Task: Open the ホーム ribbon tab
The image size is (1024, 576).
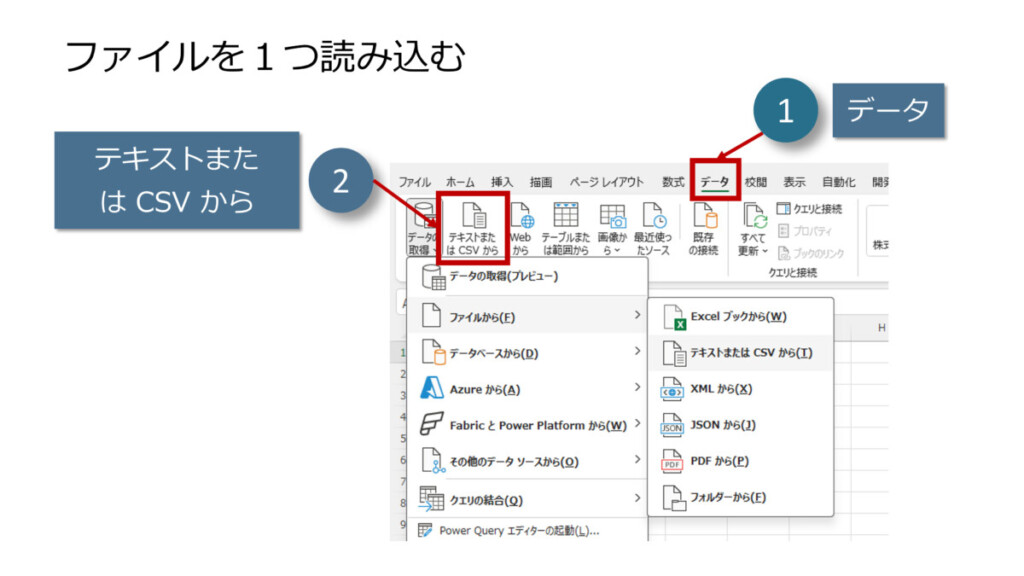Action: point(460,182)
